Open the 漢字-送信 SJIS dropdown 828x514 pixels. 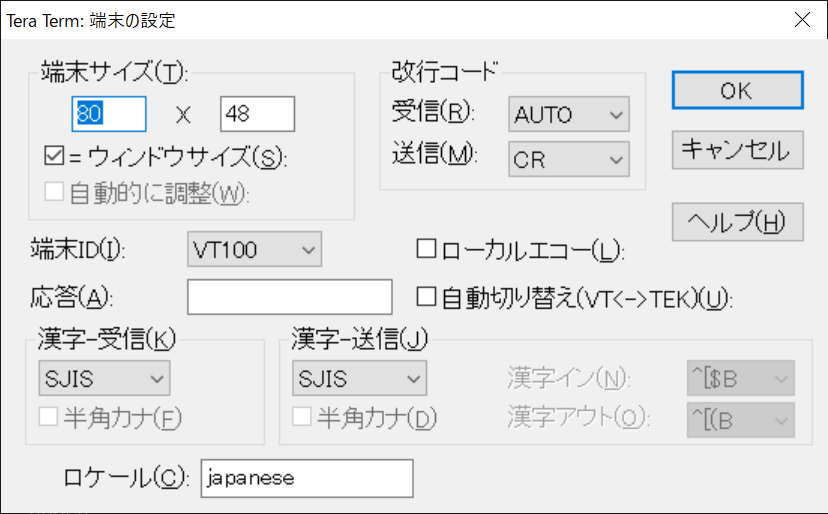[x=360, y=378]
